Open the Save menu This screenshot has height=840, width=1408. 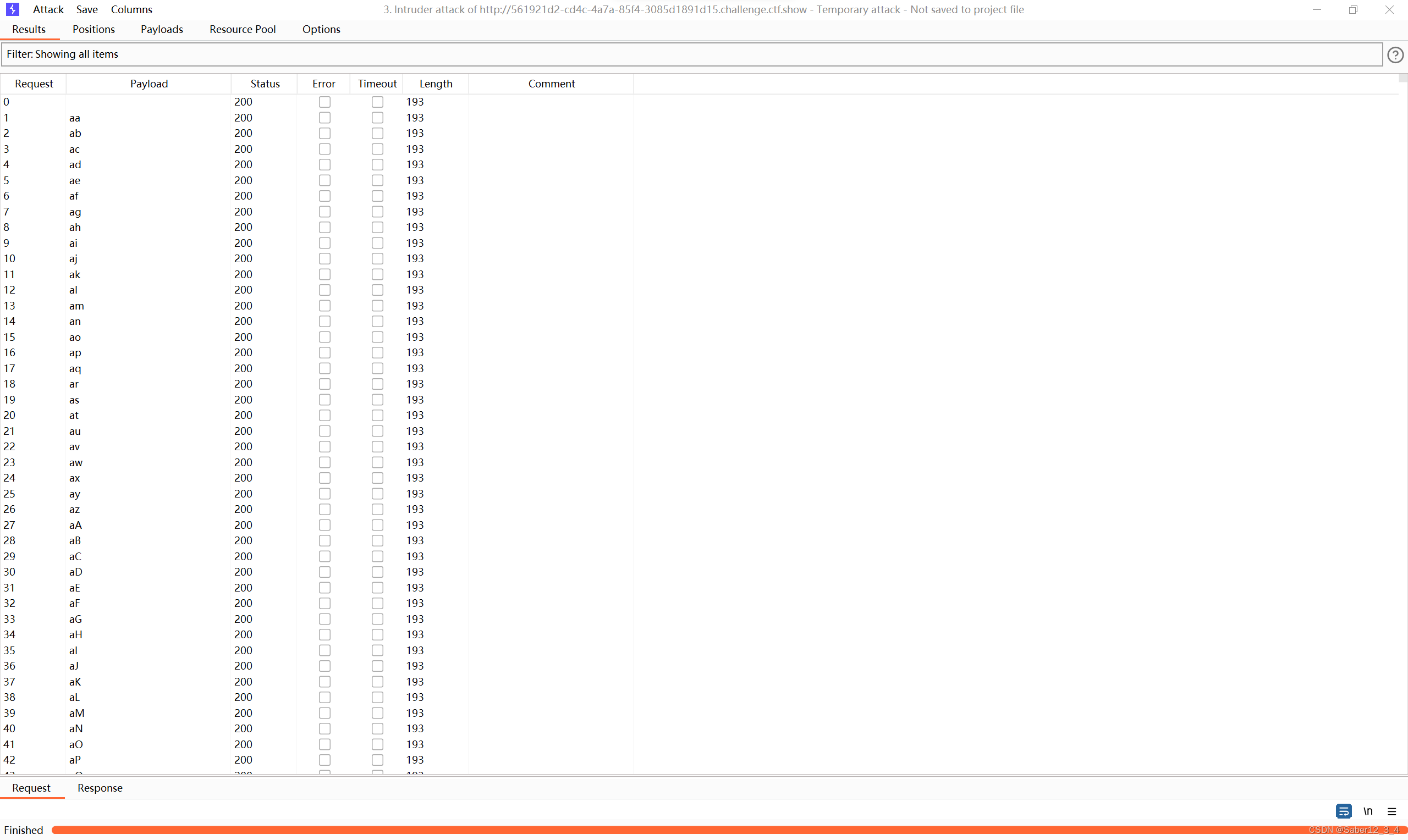tap(86, 10)
